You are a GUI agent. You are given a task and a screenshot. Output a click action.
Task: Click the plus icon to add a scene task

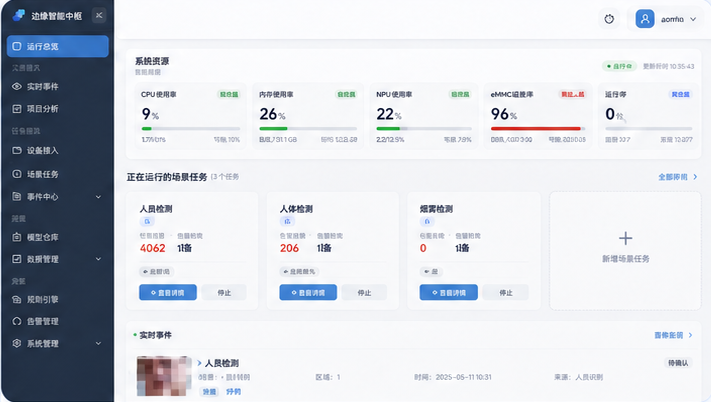pyautogui.click(x=626, y=238)
